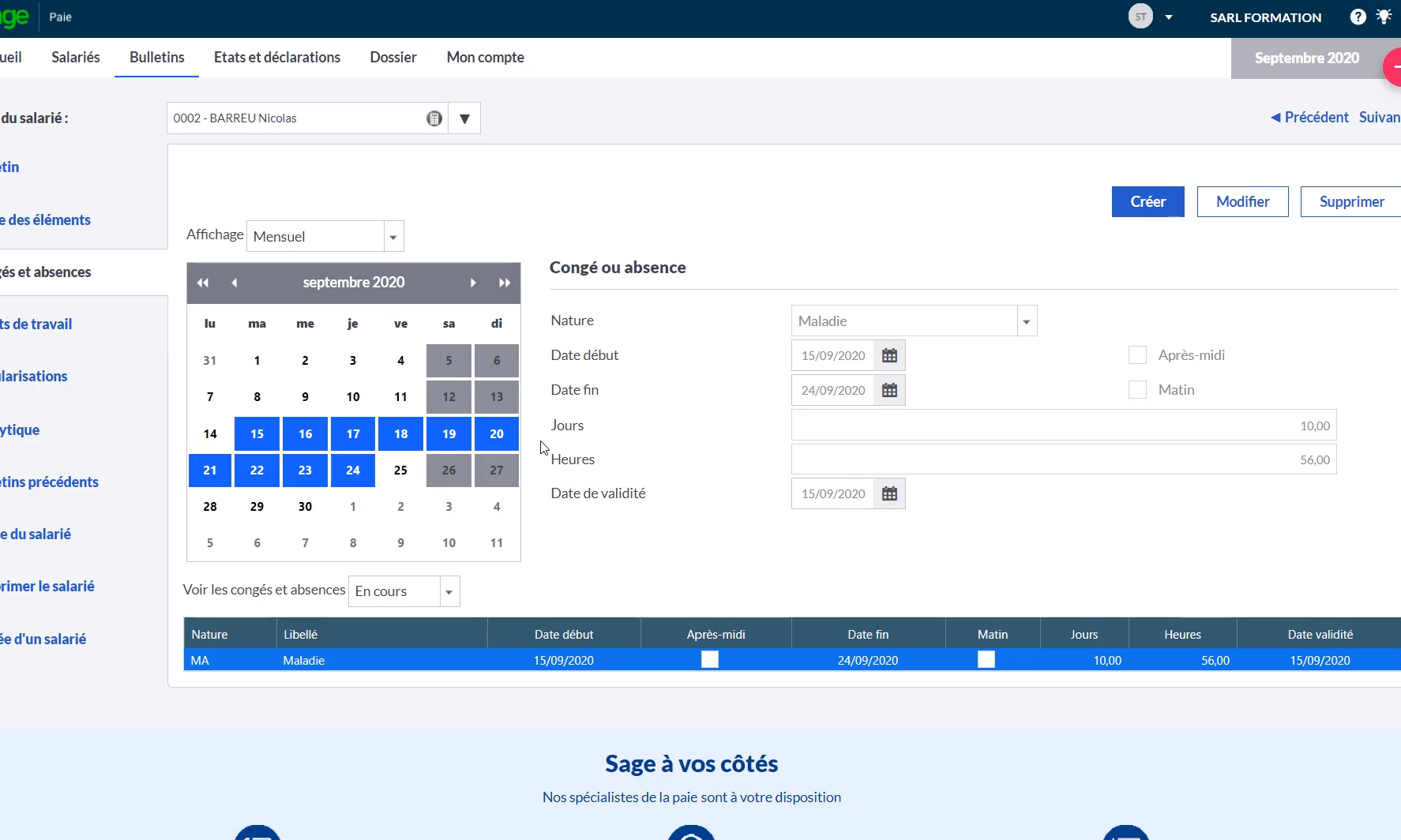1401x840 pixels.
Task: Open the Mon compte menu
Action: 485,57
